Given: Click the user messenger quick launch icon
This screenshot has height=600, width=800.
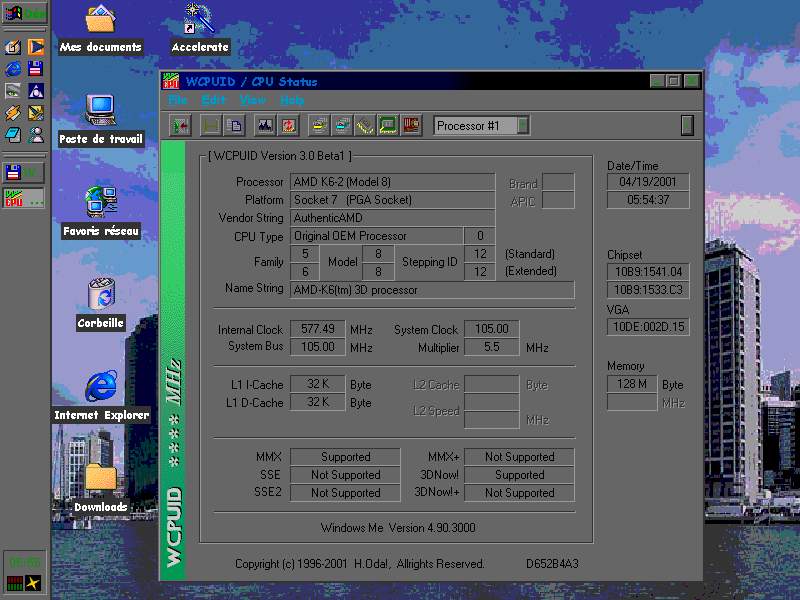Looking at the screenshot, I should tap(36, 135).
